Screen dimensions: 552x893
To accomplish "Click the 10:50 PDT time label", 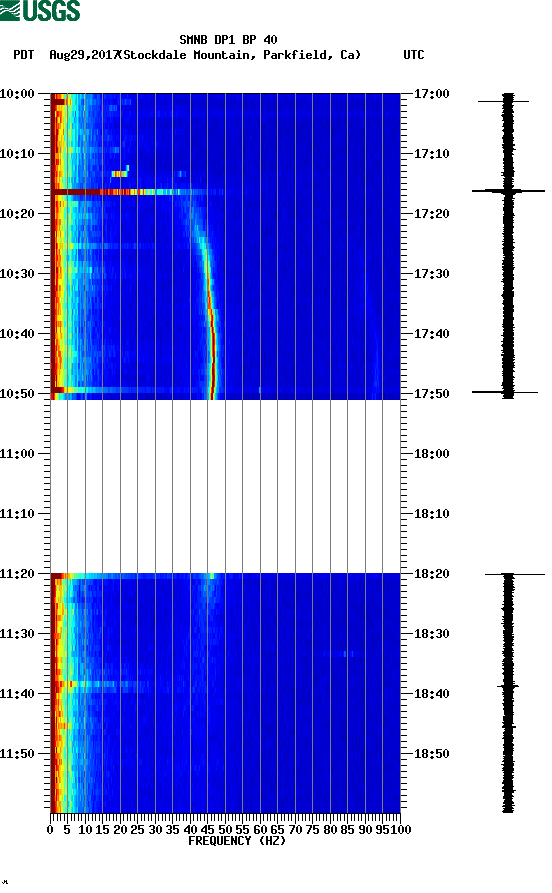I will (17, 394).
